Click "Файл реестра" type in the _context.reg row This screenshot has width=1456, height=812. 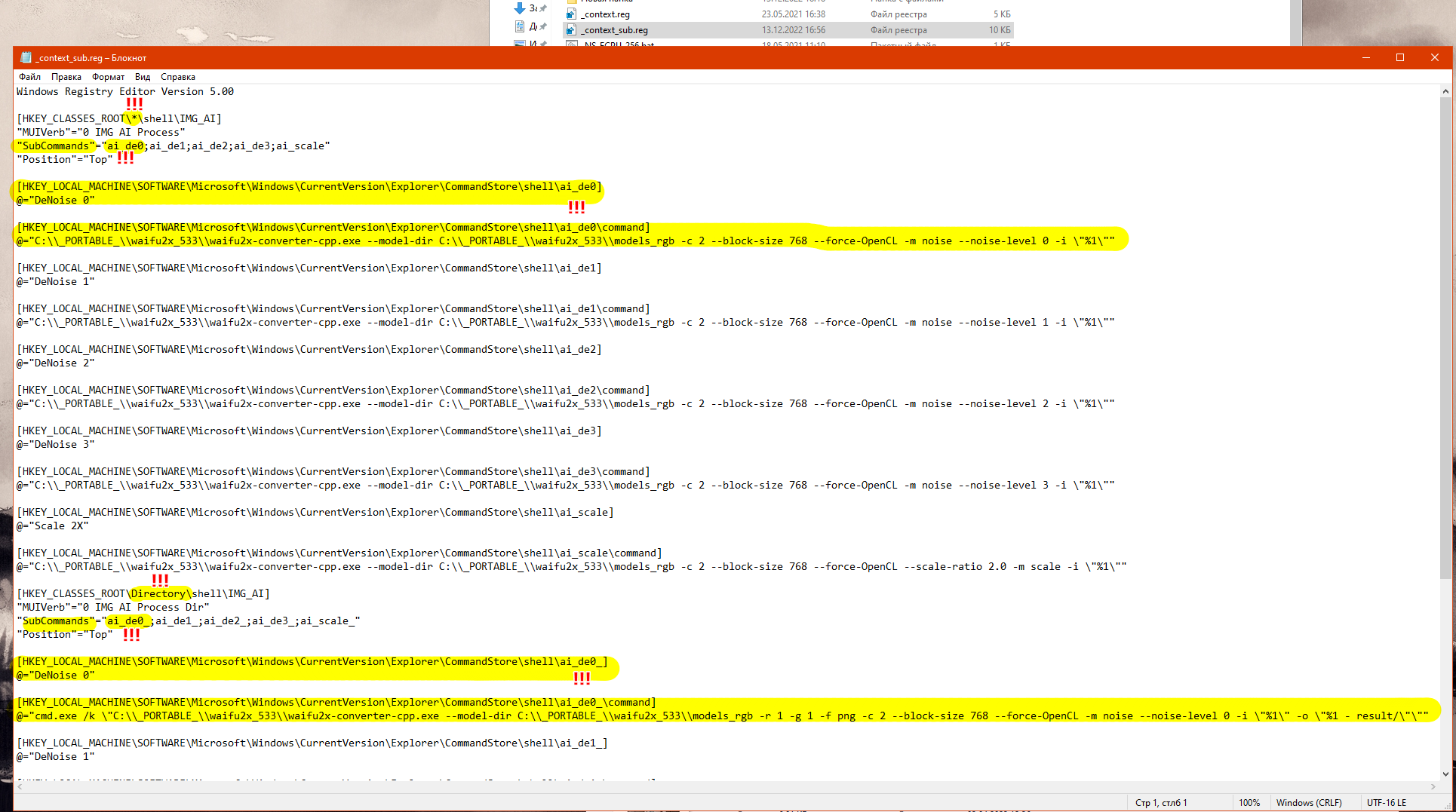pyautogui.click(x=898, y=14)
